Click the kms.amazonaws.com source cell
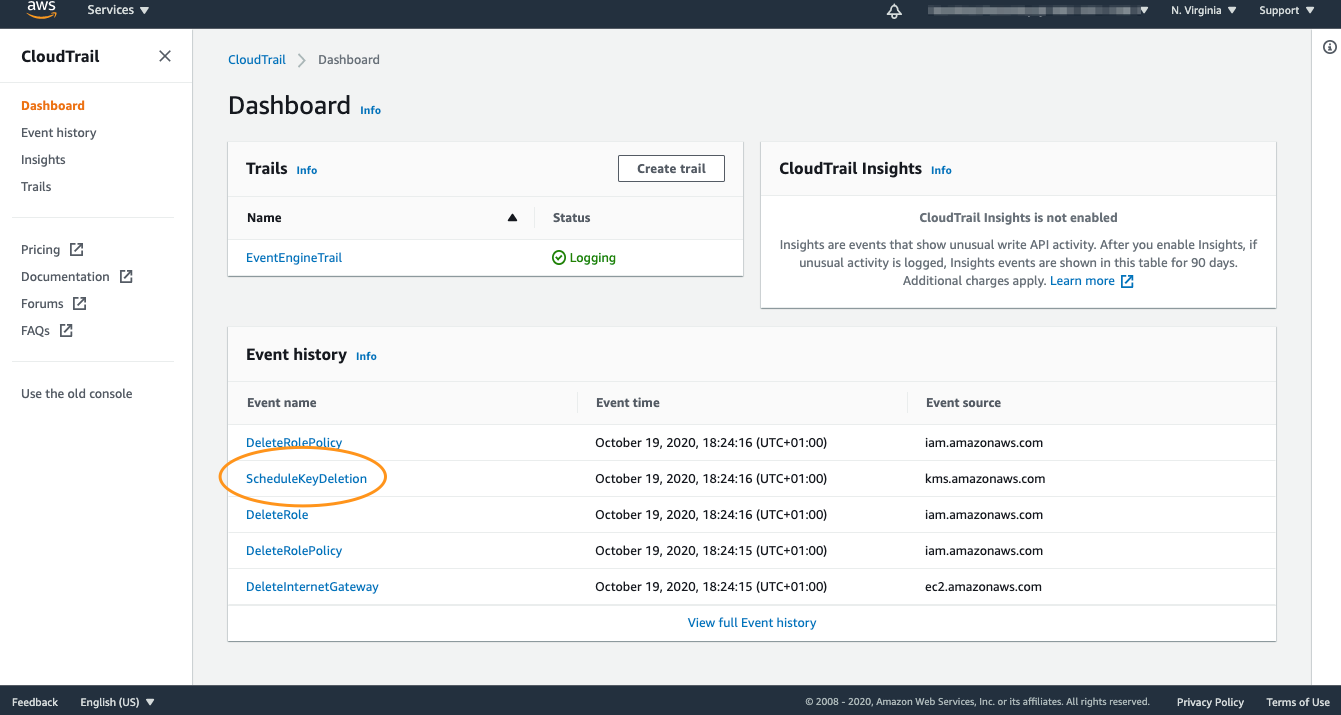 (985, 478)
